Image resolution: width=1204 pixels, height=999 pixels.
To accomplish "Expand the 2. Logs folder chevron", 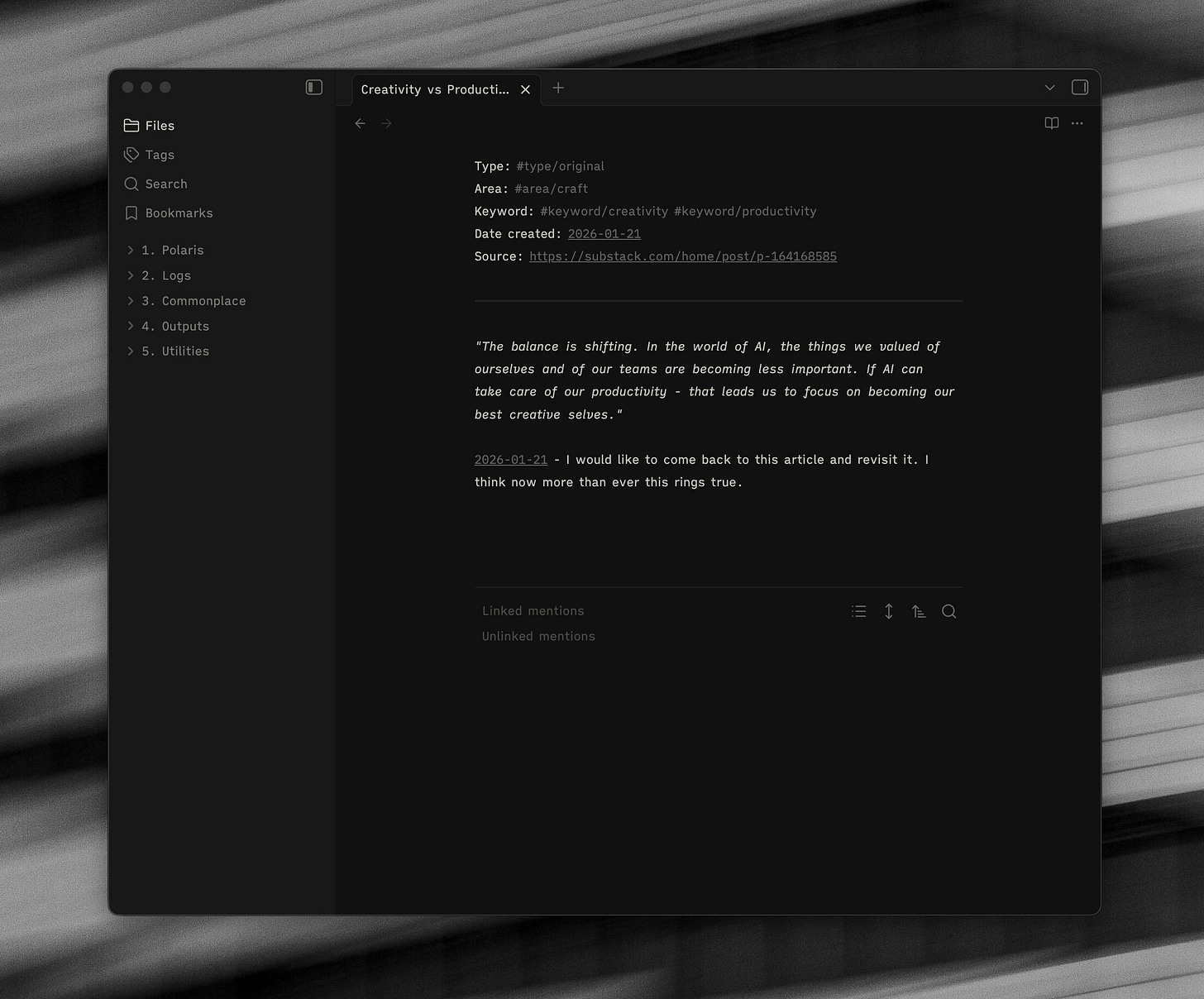I will [x=131, y=275].
